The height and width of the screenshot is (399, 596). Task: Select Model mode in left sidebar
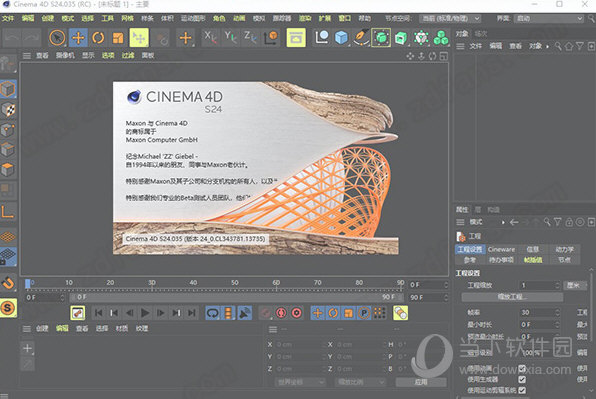(x=8, y=89)
